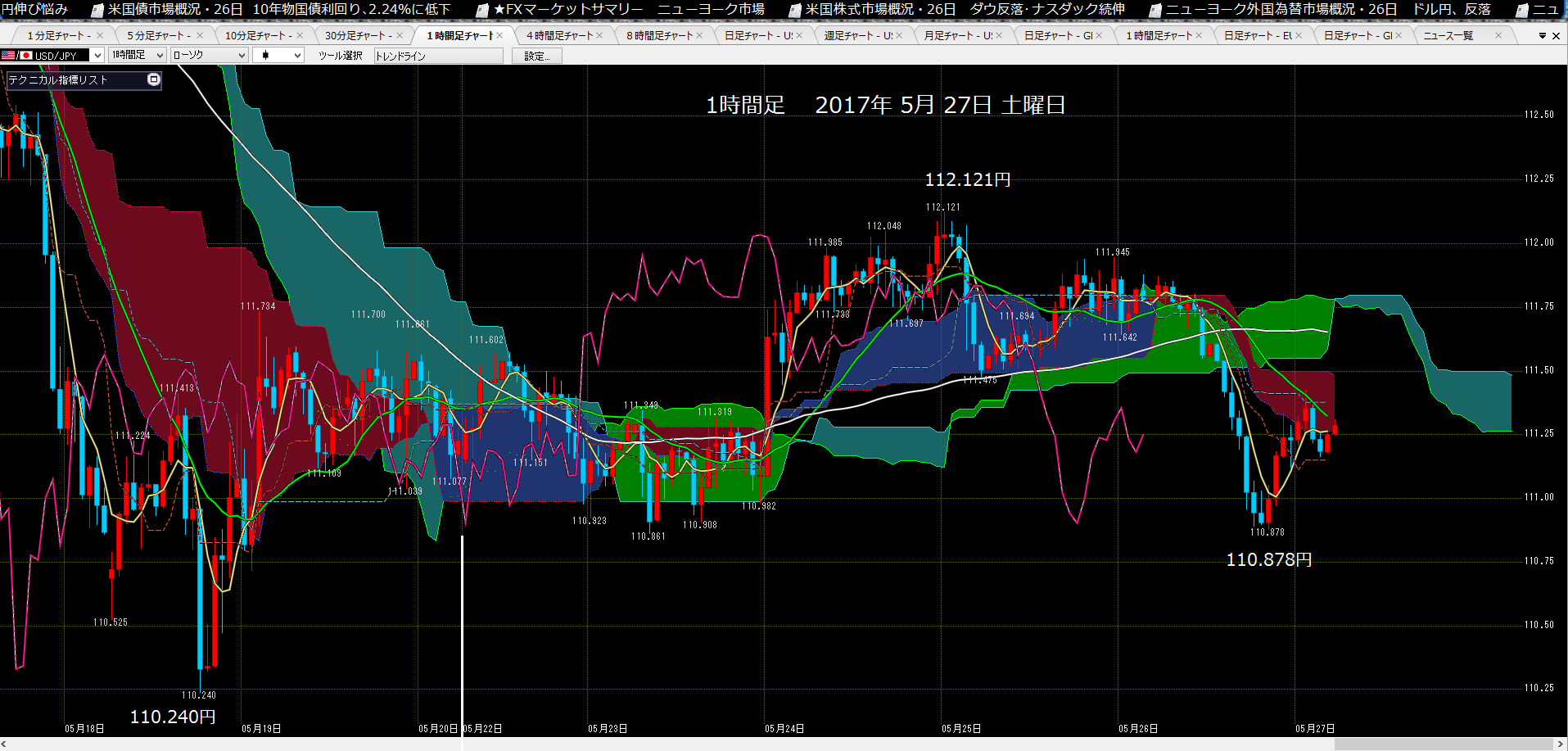
Task: Click the bottom scrollbar left arrow
Action: [6, 744]
